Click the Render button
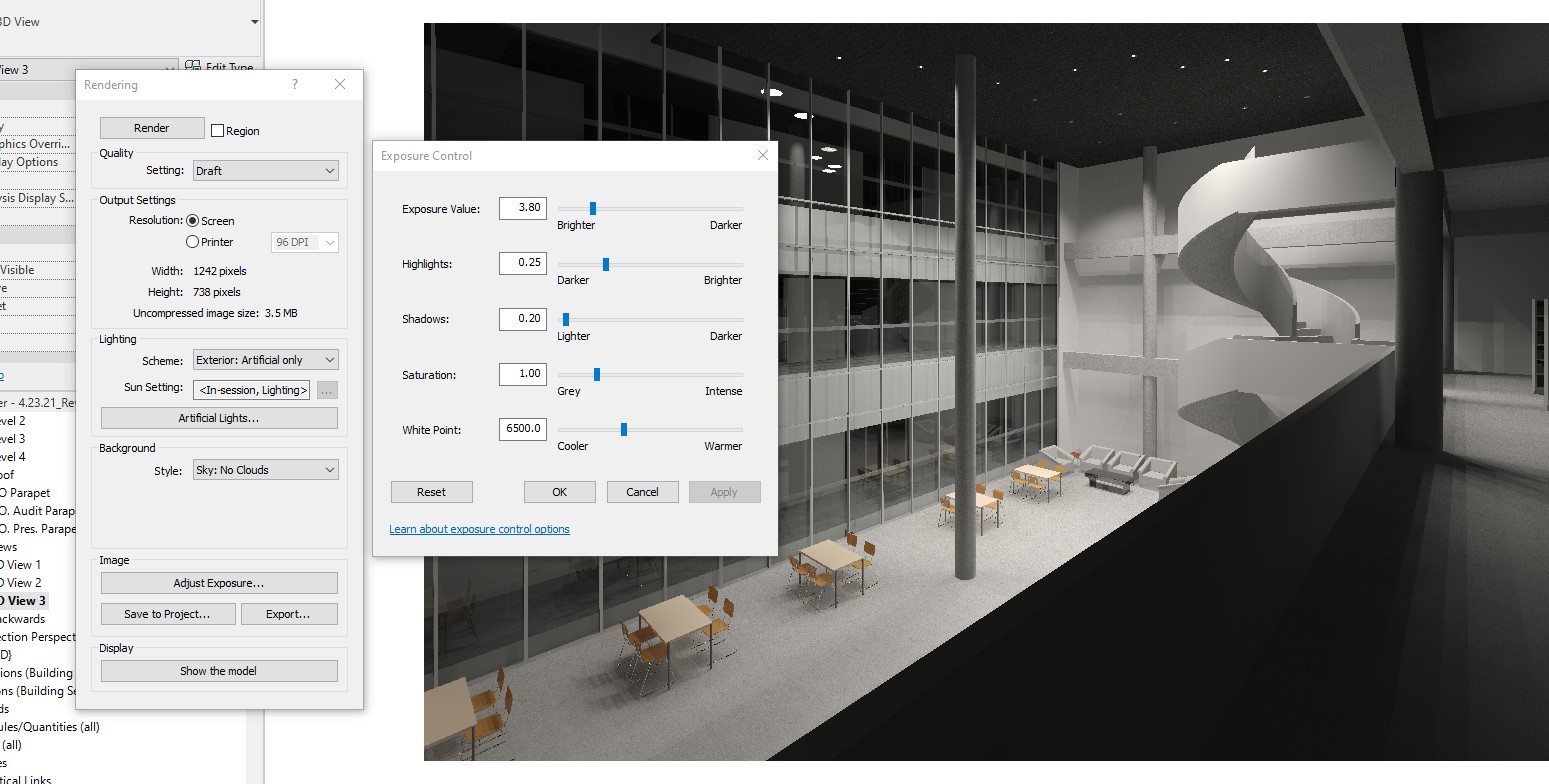 click(x=151, y=128)
